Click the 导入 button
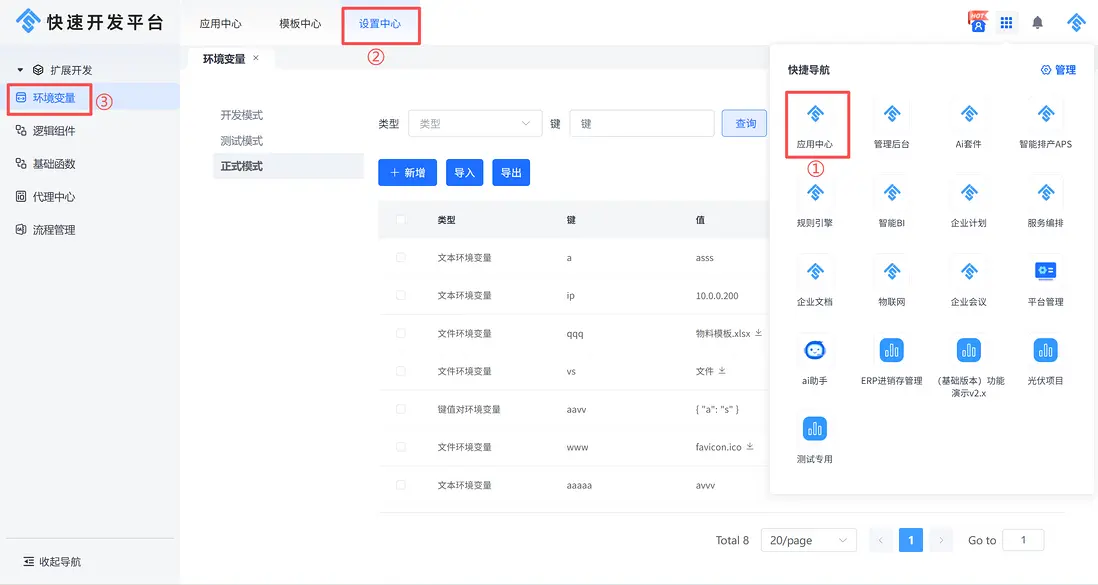Viewport: 1098px width, 585px height. pos(465,172)
